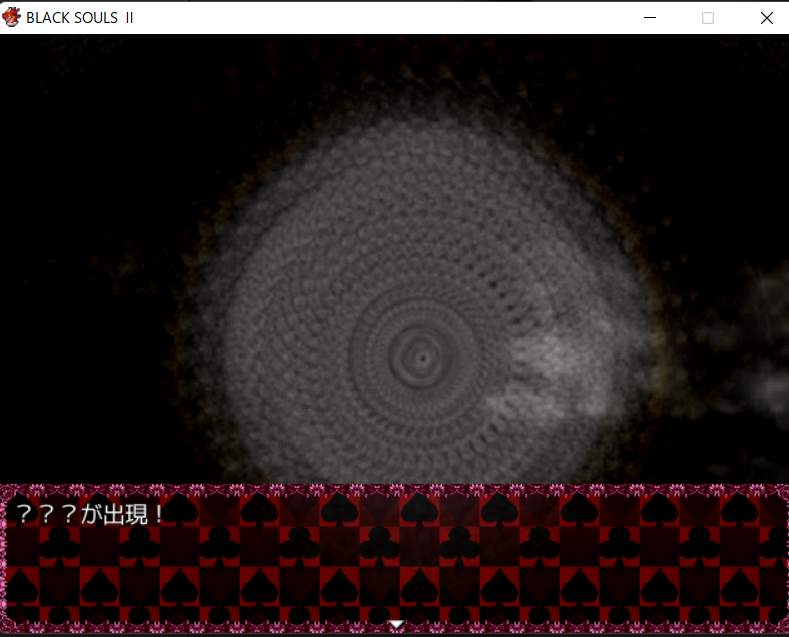Screen dimensions: 789x637
Task: Maximize the BLACK SOULS II window
Action: [x=707, y=18]
